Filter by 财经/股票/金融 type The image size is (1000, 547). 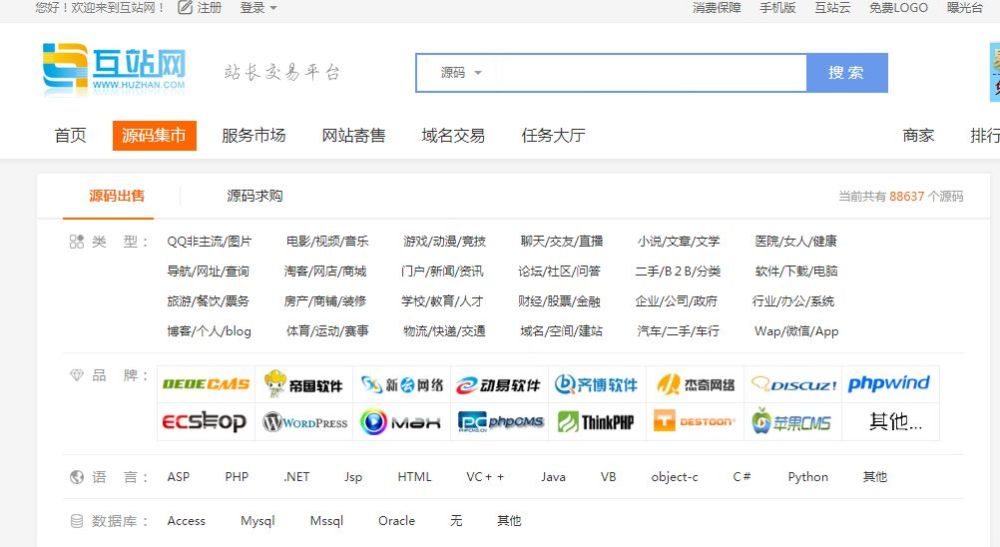(559, 302)
